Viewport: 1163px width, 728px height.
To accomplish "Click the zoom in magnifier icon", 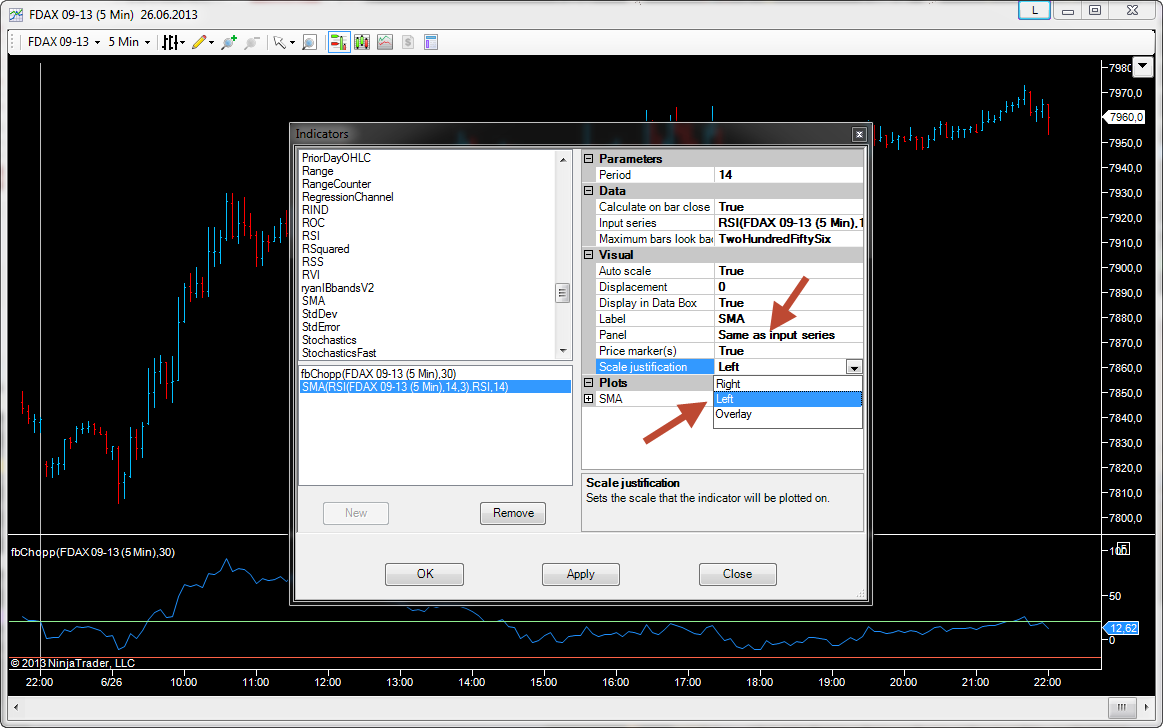I will (229, 42).
